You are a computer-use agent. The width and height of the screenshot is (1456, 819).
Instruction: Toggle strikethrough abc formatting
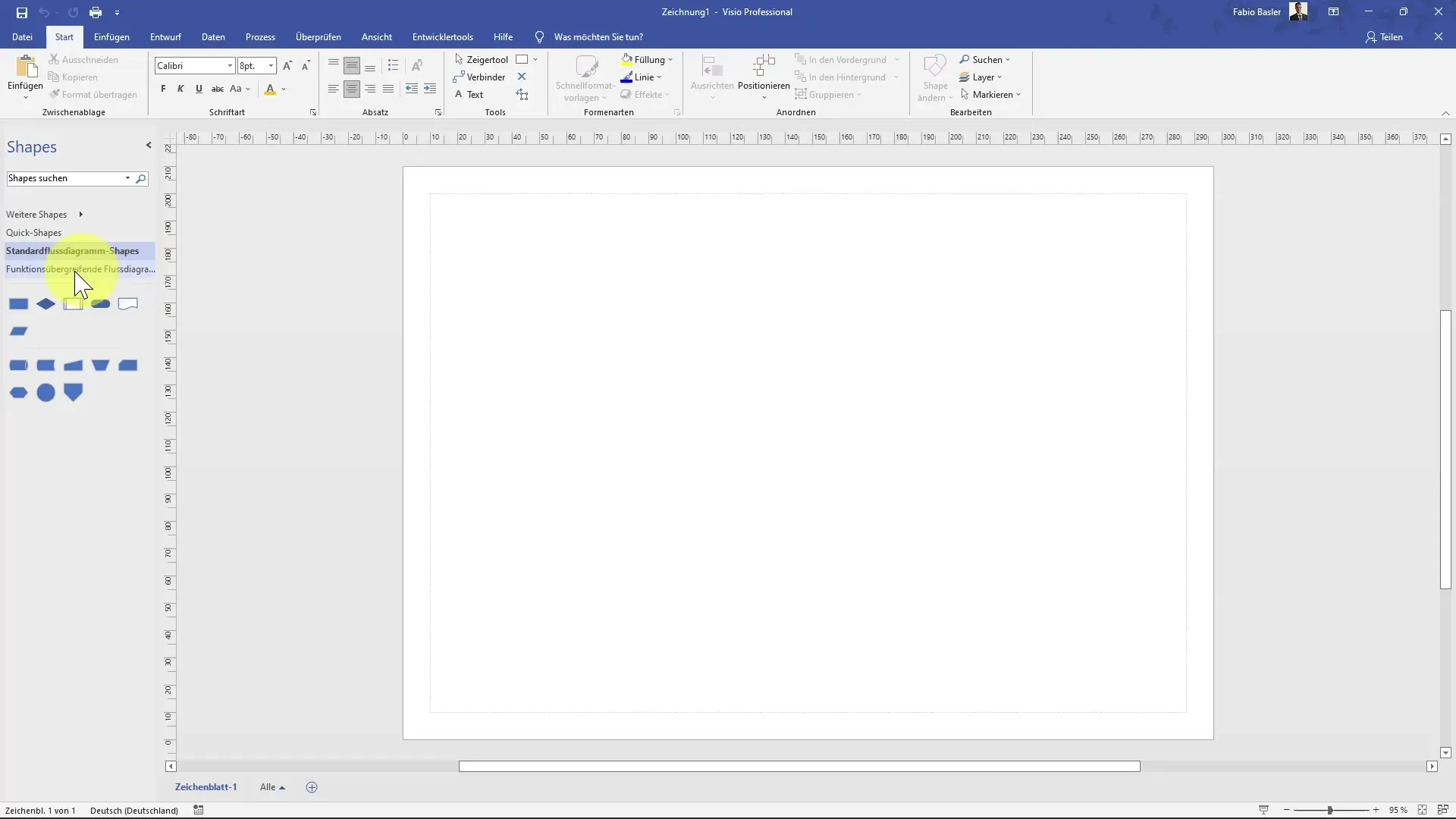[218, 89]
